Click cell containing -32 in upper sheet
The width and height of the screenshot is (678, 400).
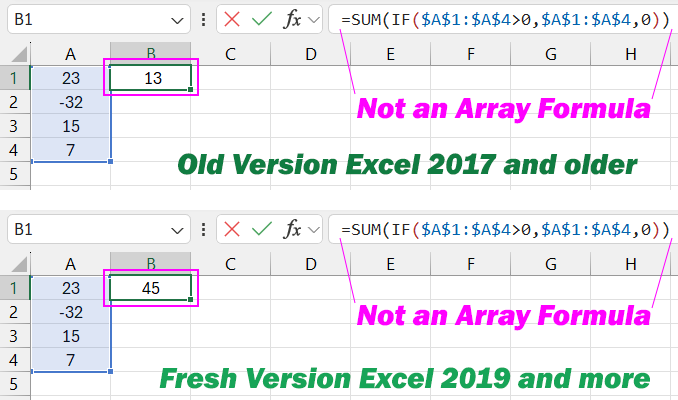tap(70, 102)
